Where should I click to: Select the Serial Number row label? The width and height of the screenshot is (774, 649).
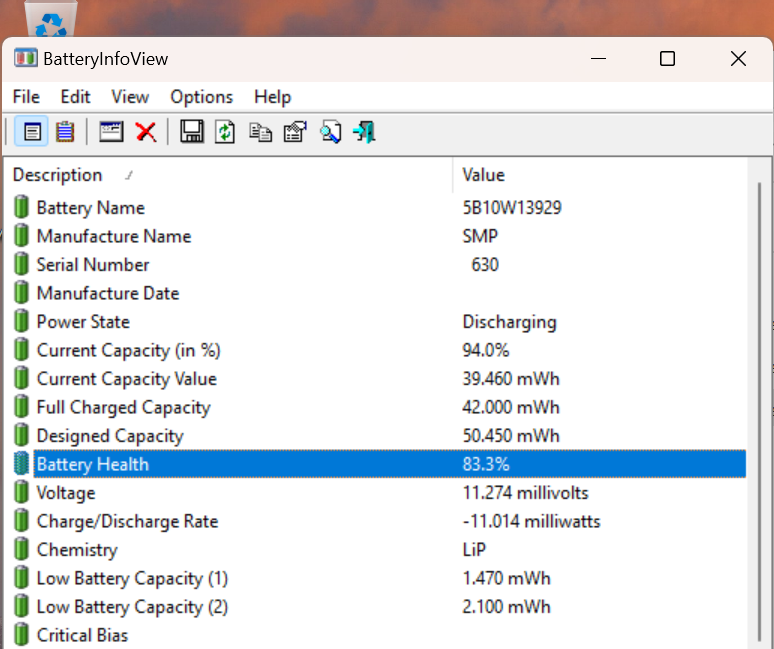pyautogui.click(x=93, y=265)
